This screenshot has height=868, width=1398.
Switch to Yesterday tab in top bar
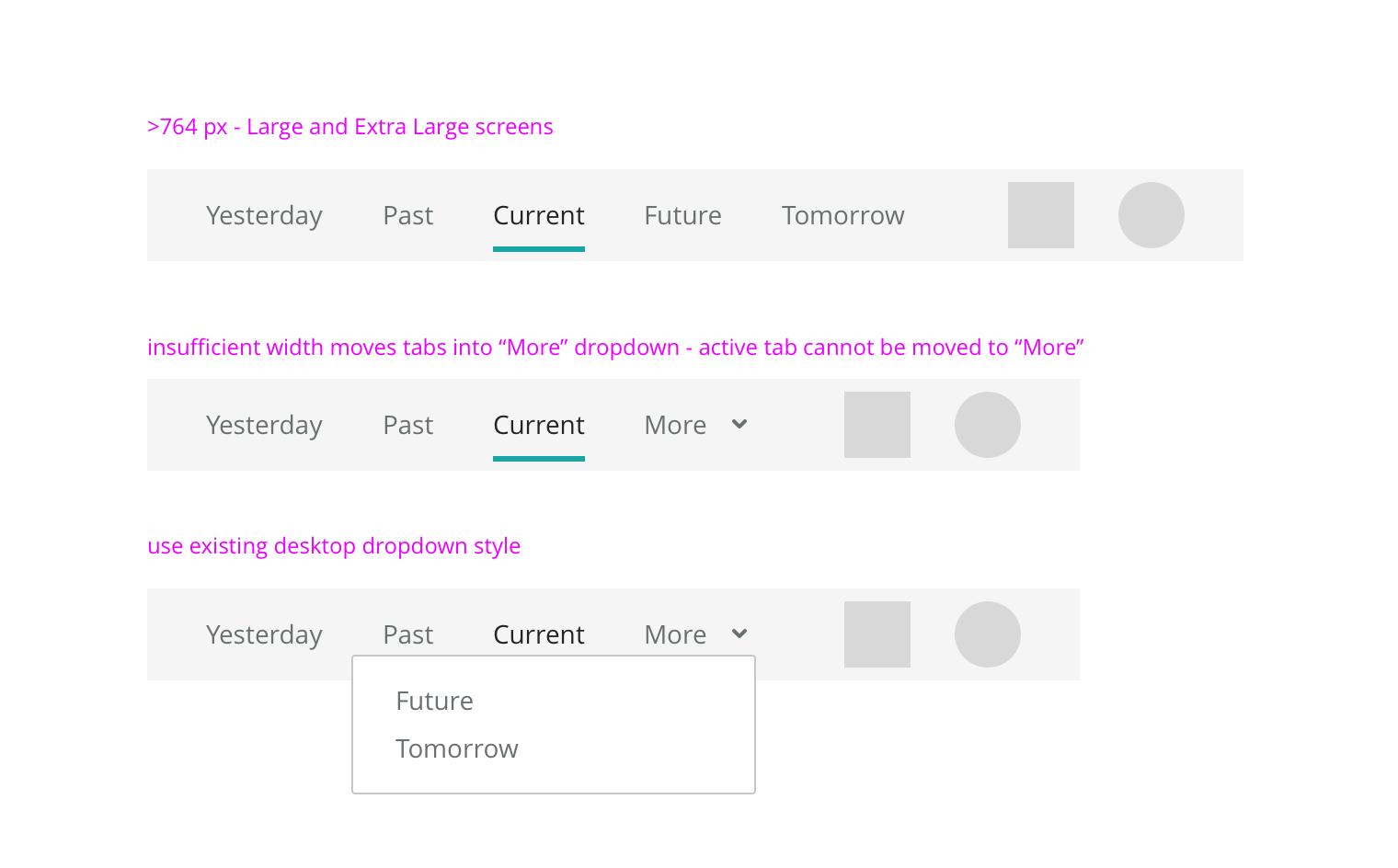coord(264,215)
